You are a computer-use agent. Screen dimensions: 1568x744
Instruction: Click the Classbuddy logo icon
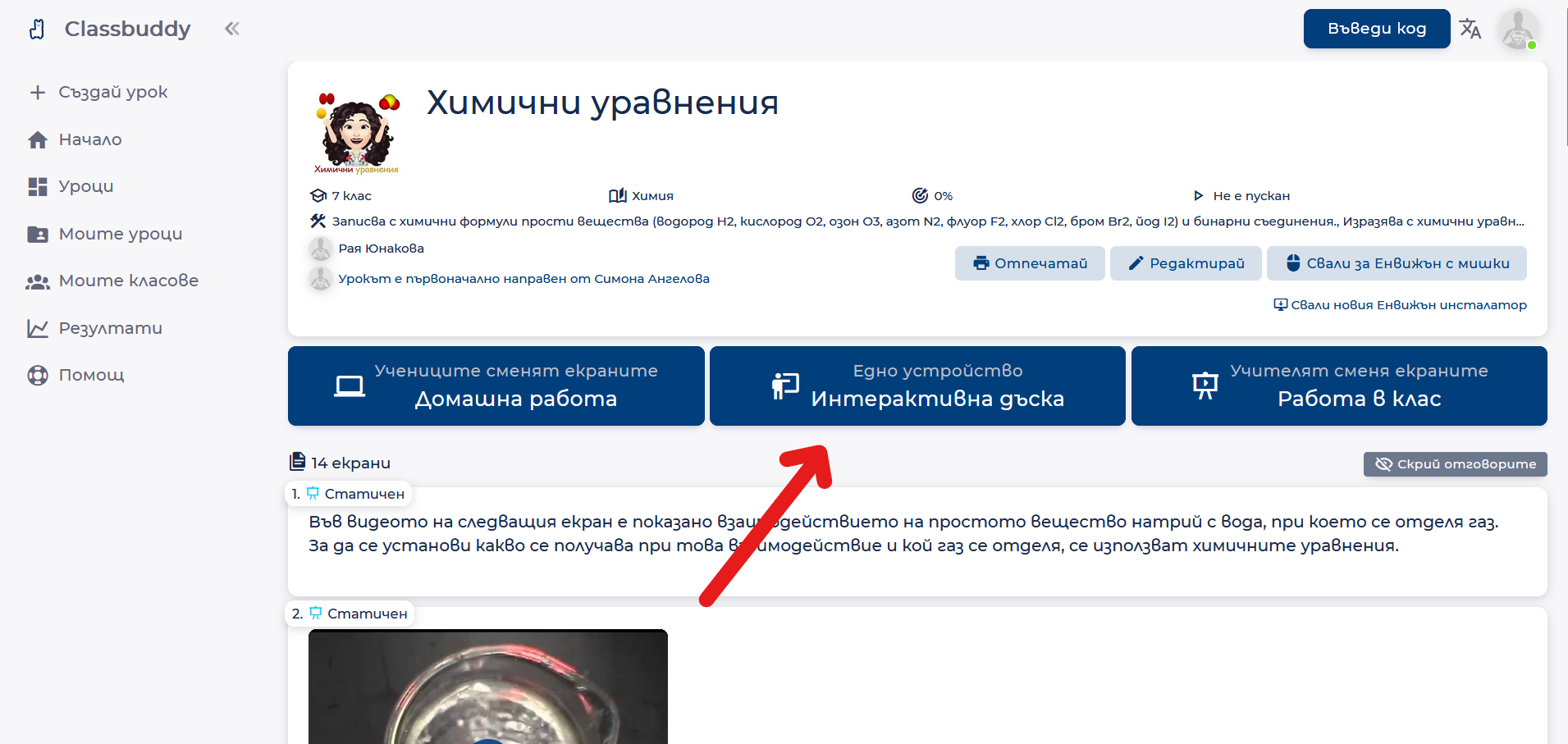pos(37,30)
